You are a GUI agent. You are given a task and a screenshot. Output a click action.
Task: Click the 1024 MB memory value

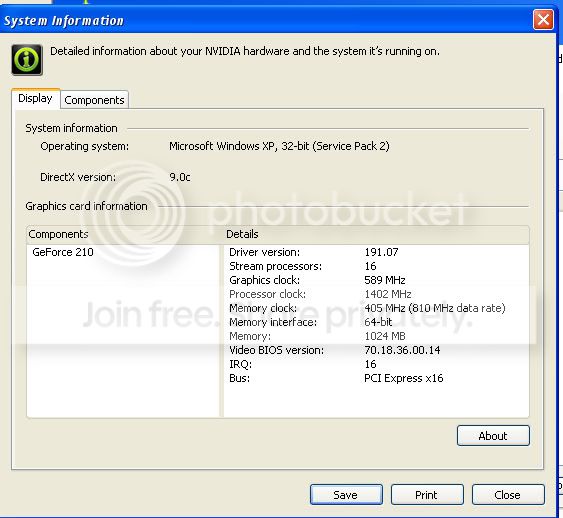[385, 336]
